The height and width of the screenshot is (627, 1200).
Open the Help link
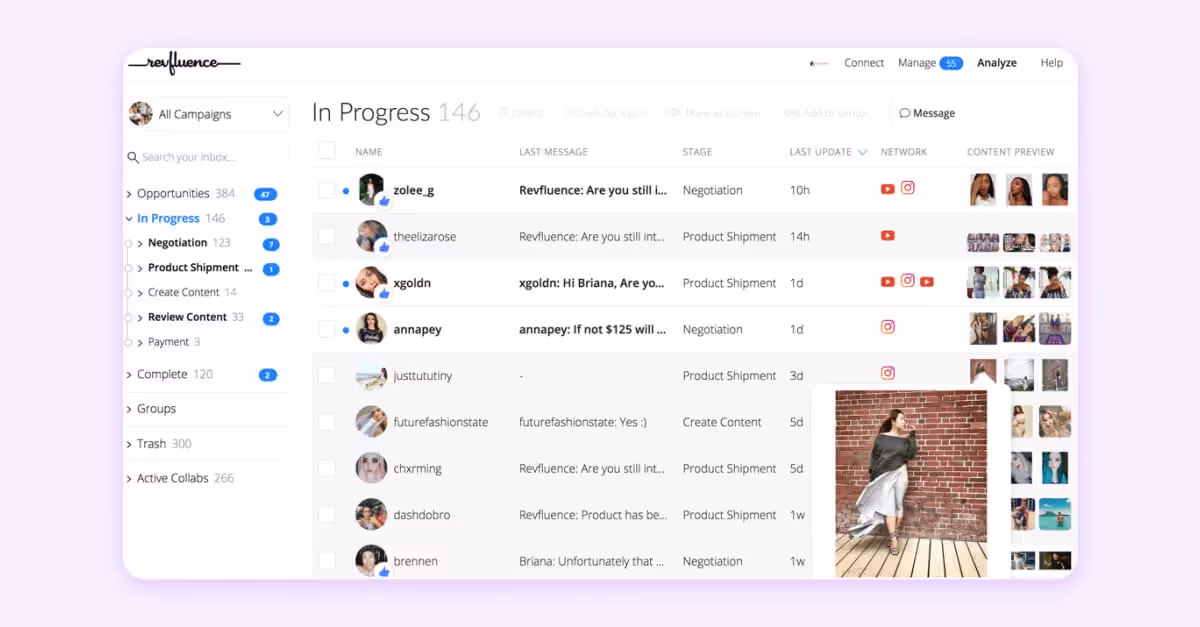[1051, 62]
